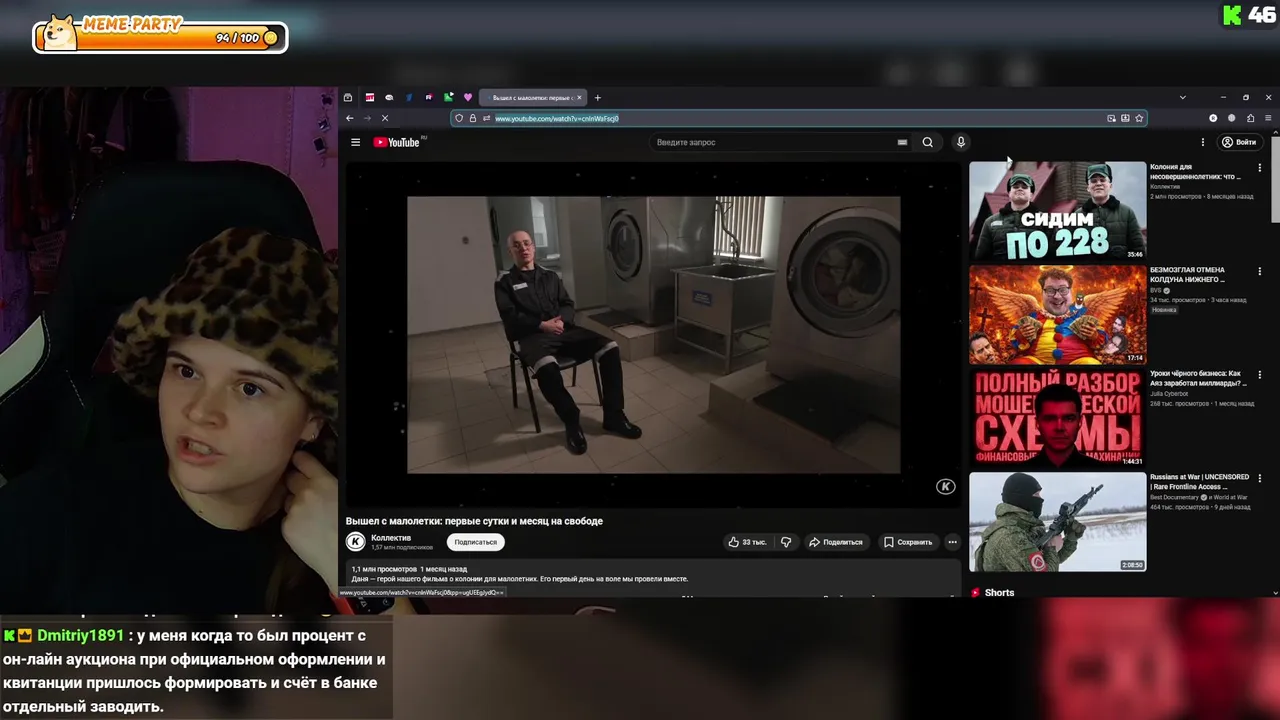Screen dimensions: 1280x720
Task: Bookmark this page with the star icon
Action: pos(1139,118)
